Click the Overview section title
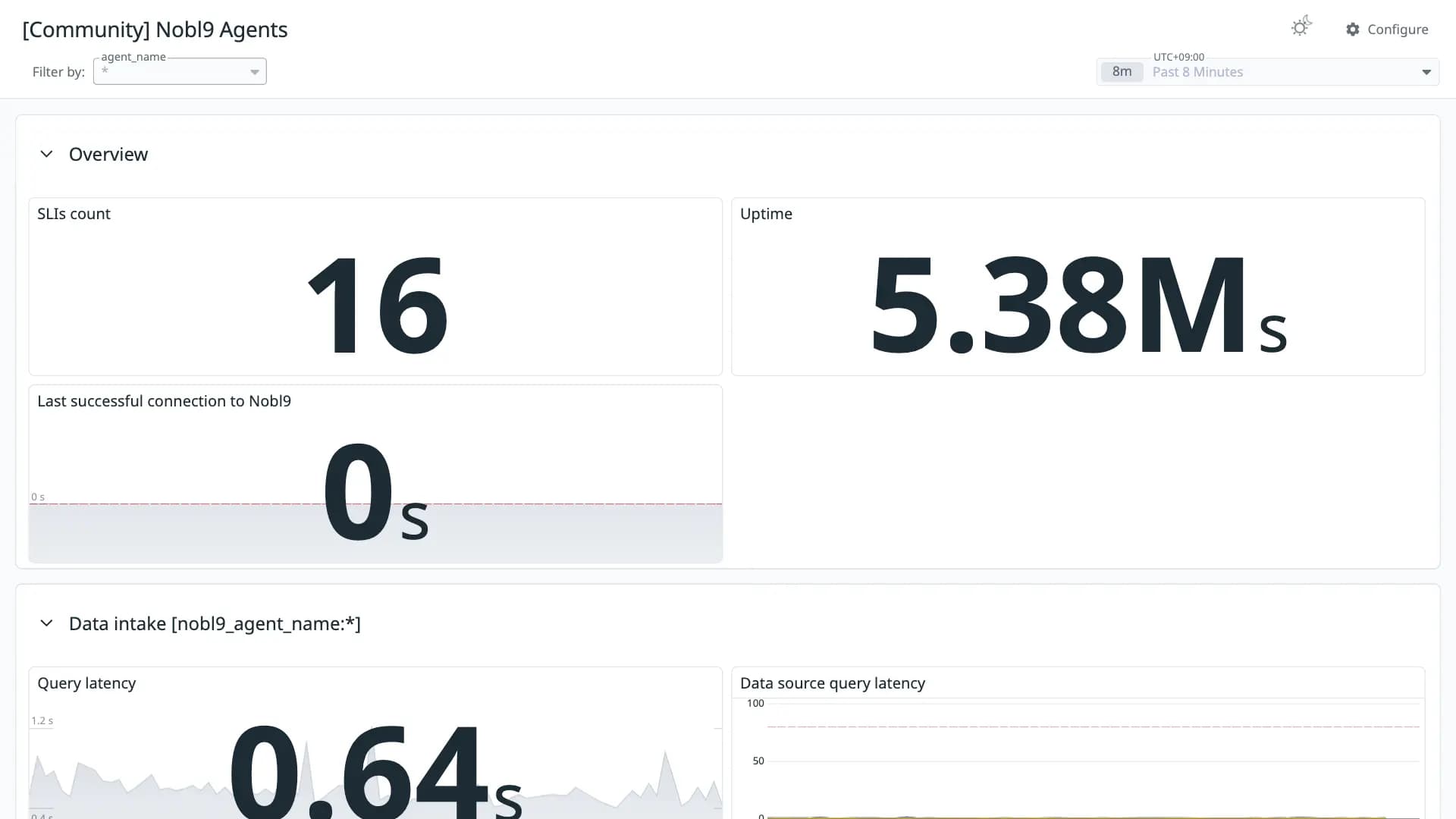The image size is (1456, 819). [x=108, y=154]
